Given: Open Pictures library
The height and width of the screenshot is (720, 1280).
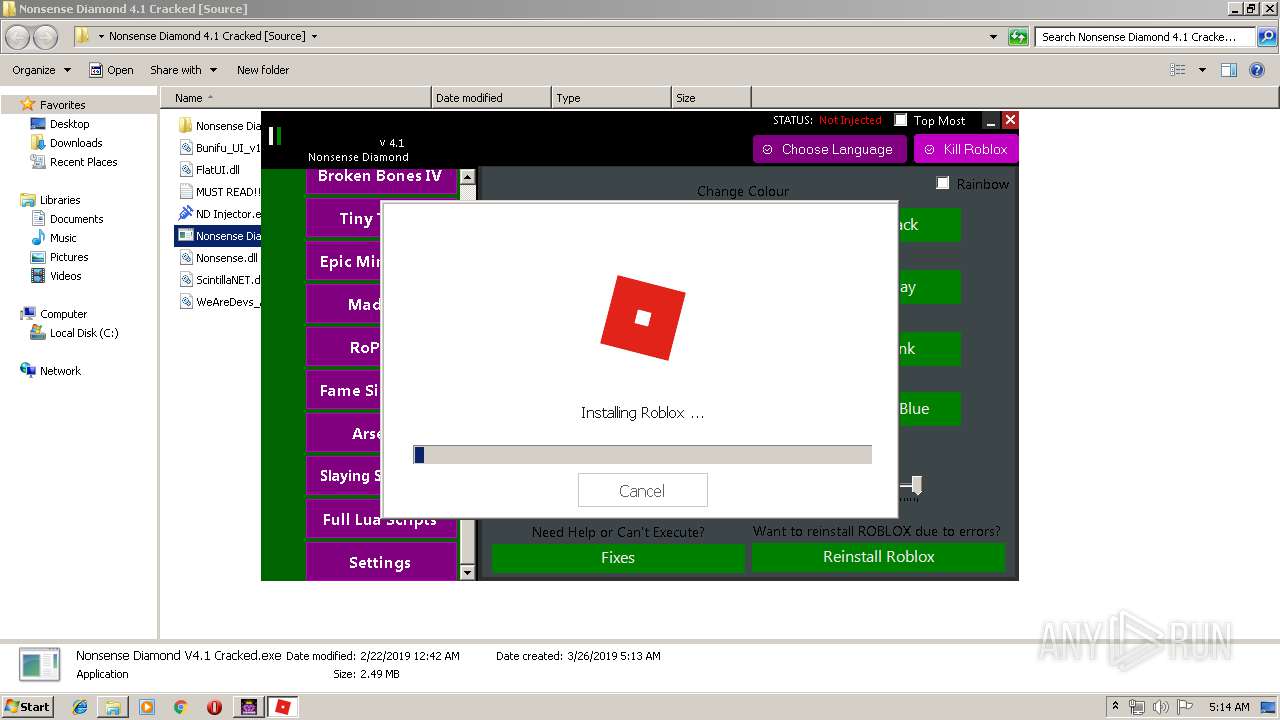Looking at the screenshot, I should point(69,257).
